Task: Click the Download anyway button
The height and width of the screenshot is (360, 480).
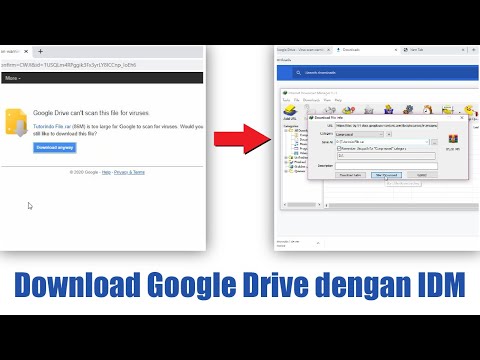Action: [55, 147]
